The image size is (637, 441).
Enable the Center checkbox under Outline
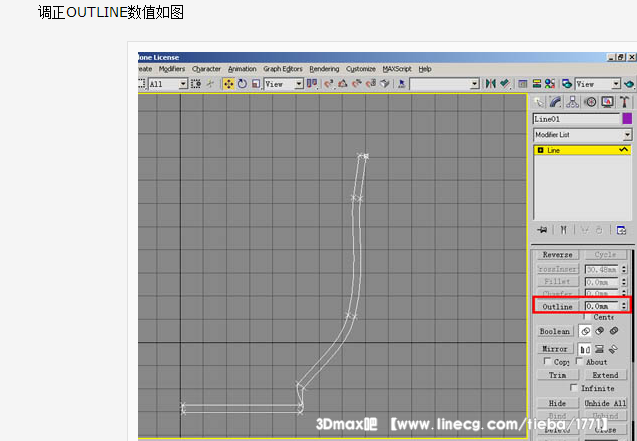pos(587,316)
